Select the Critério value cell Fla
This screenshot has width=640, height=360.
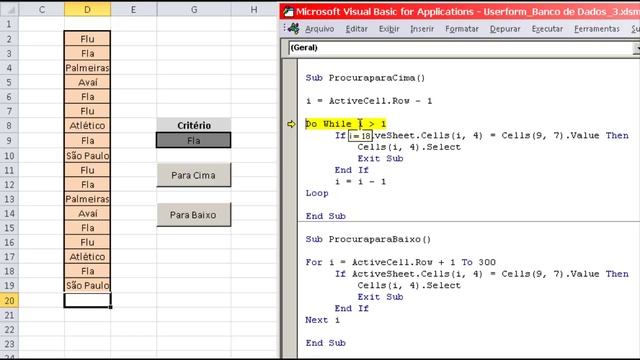[193, 140]
